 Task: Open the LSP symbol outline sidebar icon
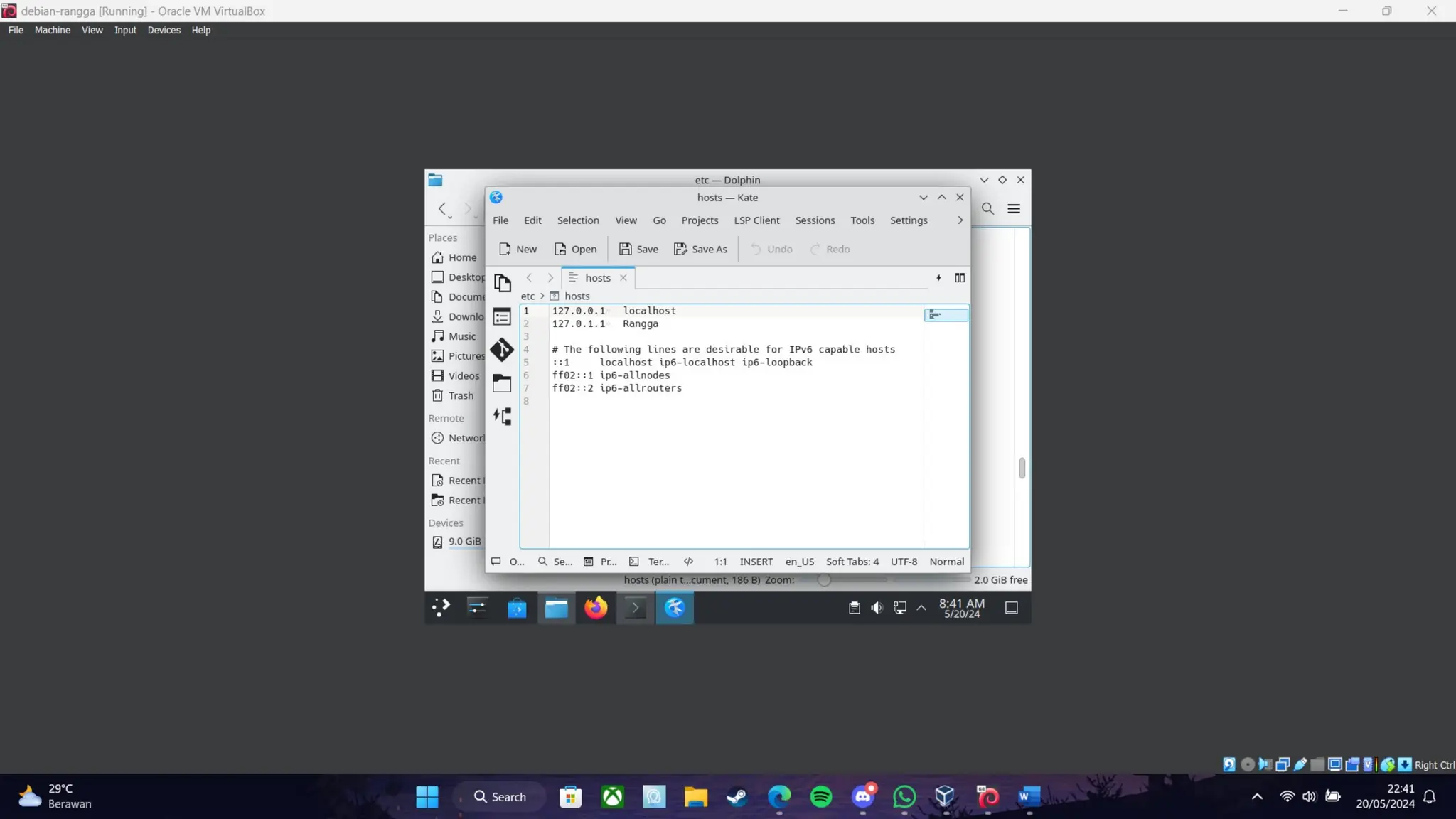click(502, 417)
